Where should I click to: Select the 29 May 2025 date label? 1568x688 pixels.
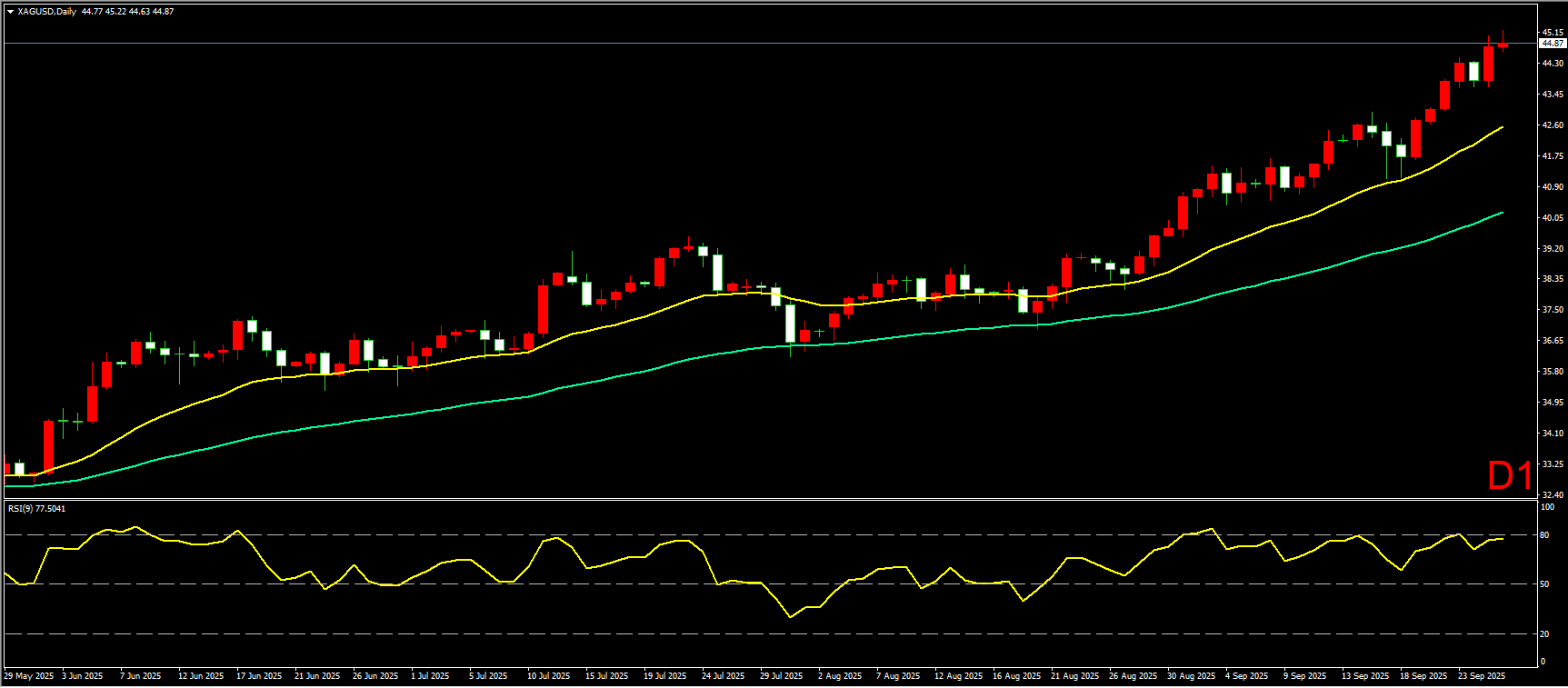click(29, 676)
